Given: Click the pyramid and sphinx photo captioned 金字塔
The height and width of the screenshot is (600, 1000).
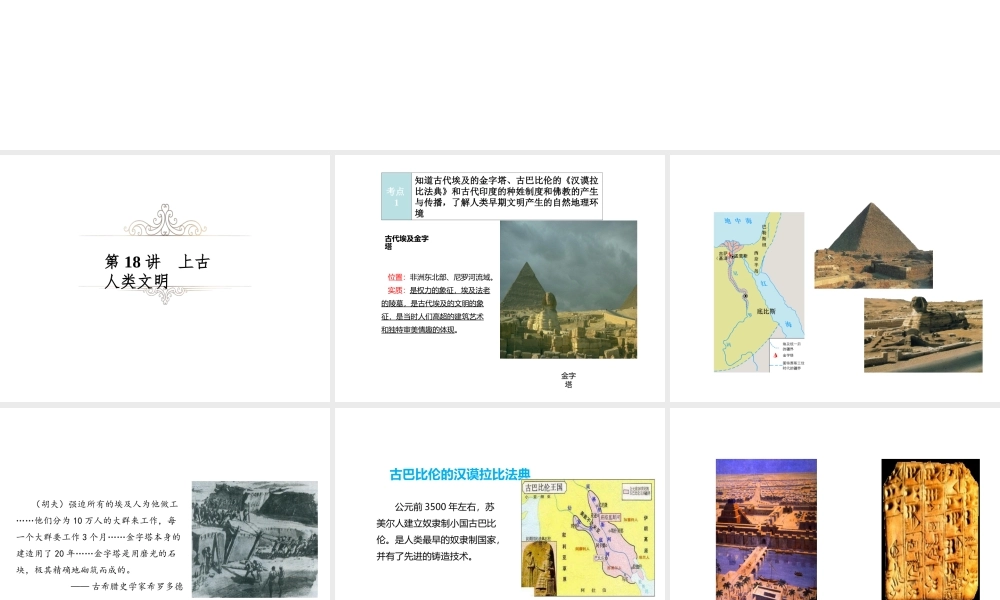Looking at the screenshot, I should pos(568,289).
